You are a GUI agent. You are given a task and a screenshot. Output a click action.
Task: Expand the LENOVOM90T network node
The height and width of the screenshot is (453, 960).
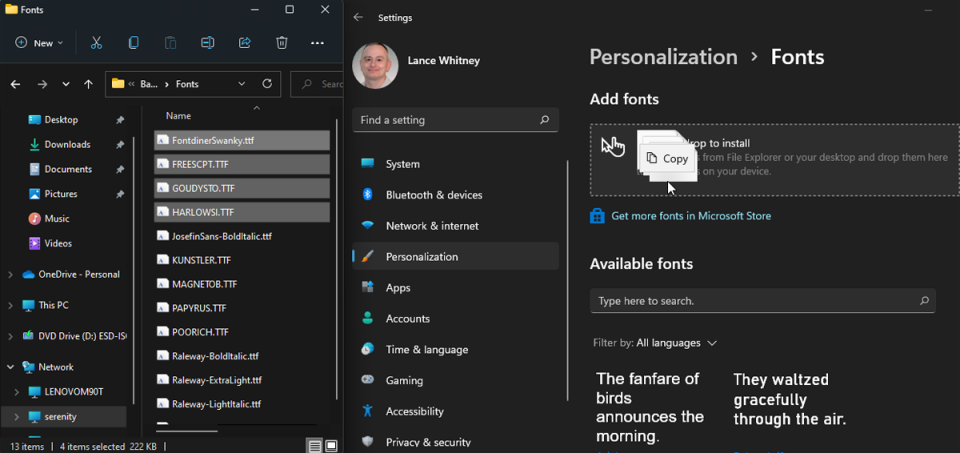(17, 392)
